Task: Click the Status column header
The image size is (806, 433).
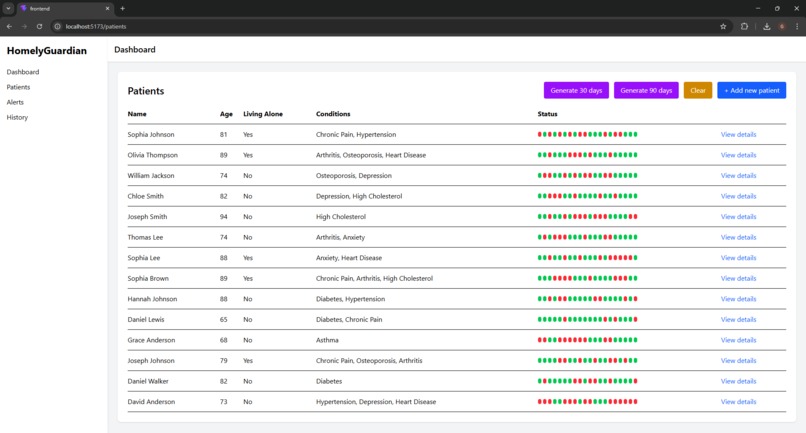Action: coord(547,114)
